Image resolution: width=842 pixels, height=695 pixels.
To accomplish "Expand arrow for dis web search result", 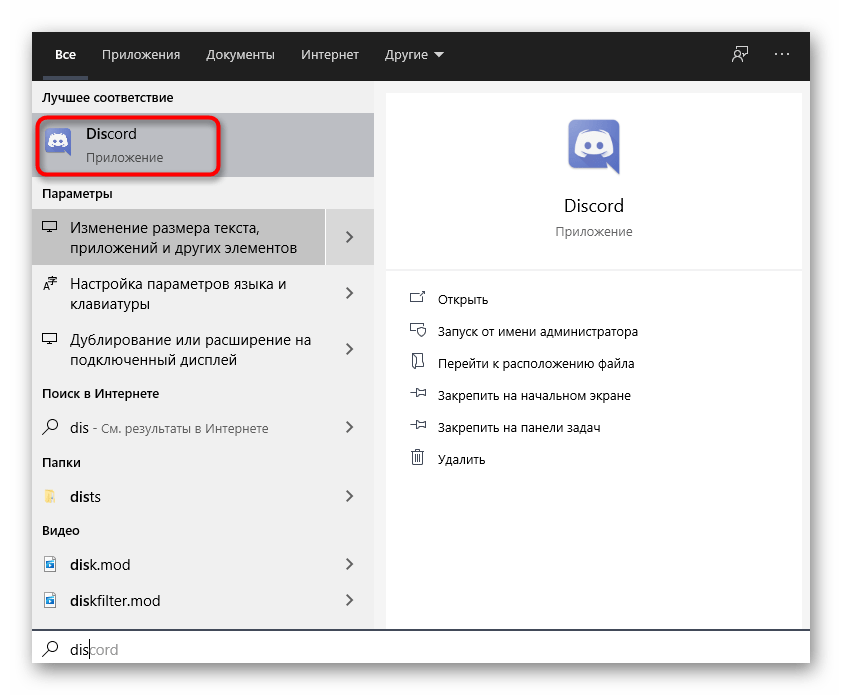I will (x=350, y=427).
